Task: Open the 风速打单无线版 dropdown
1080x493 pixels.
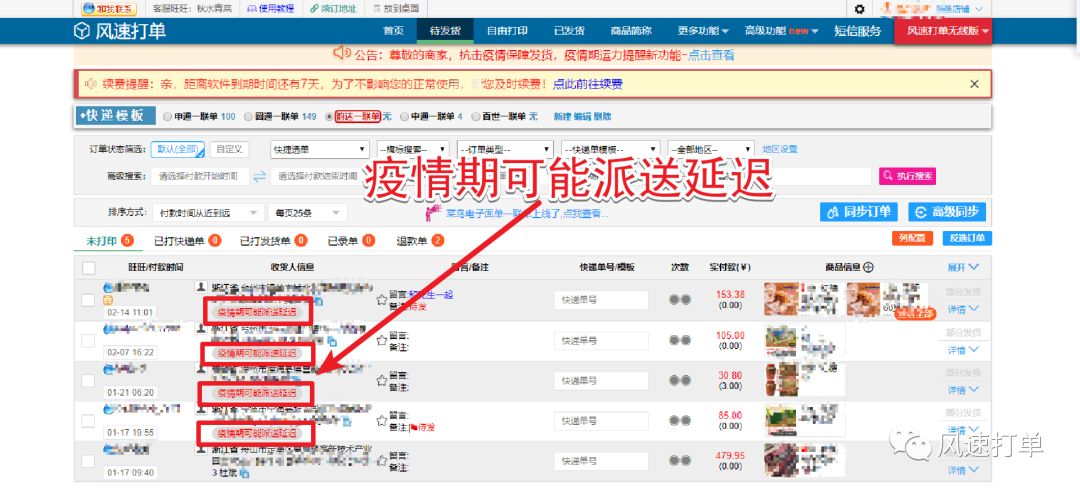Action: coord(943,32)
